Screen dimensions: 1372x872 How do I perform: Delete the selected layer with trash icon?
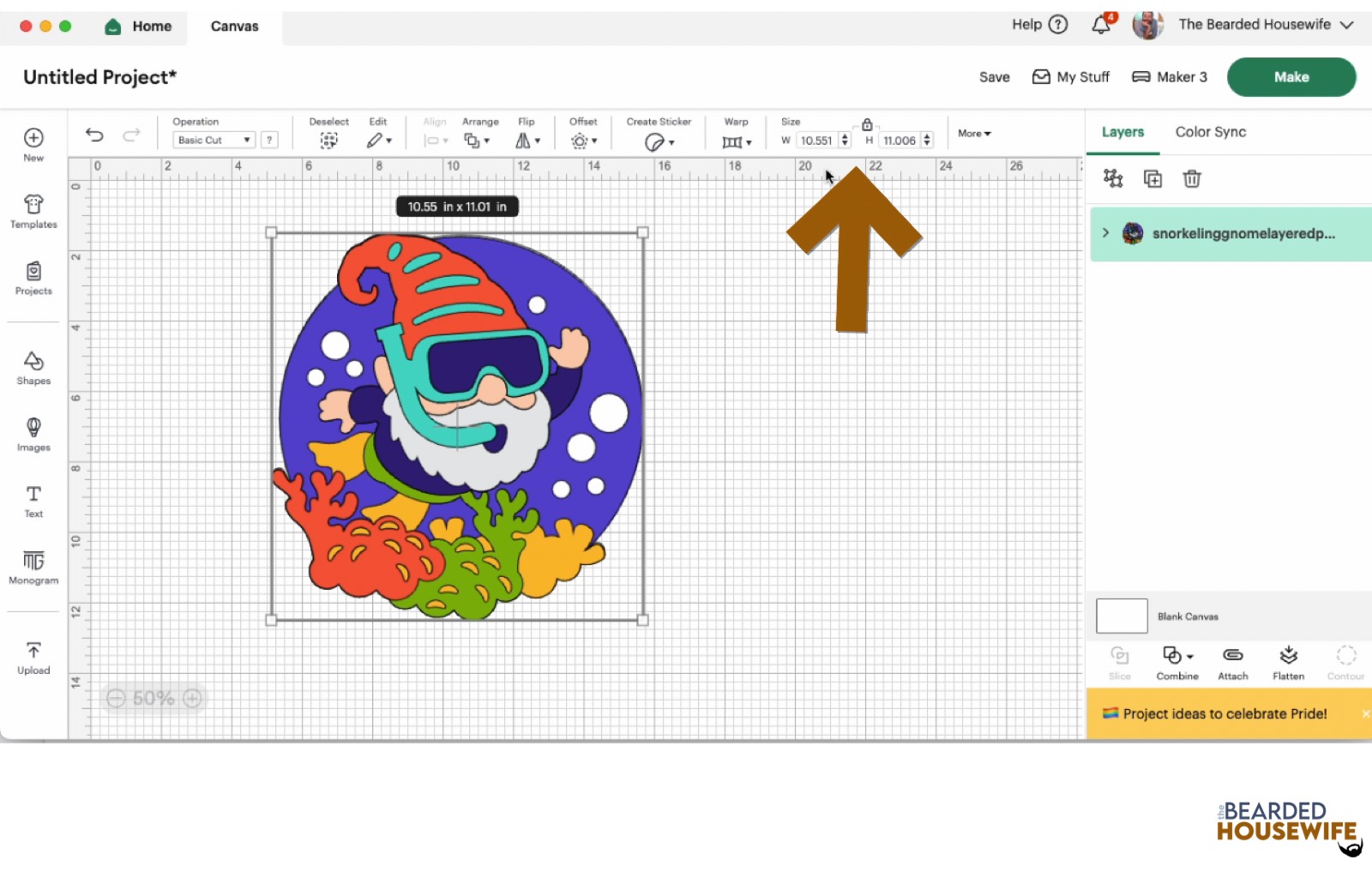1192,178
